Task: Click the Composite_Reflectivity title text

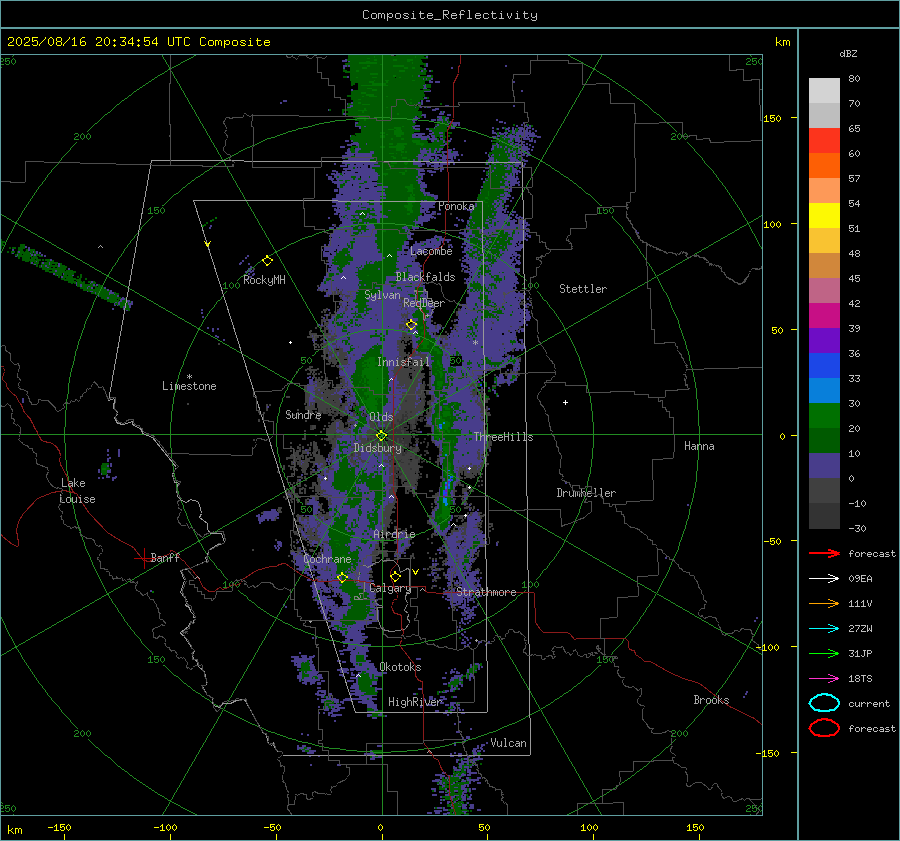Action: coord(449,15)
